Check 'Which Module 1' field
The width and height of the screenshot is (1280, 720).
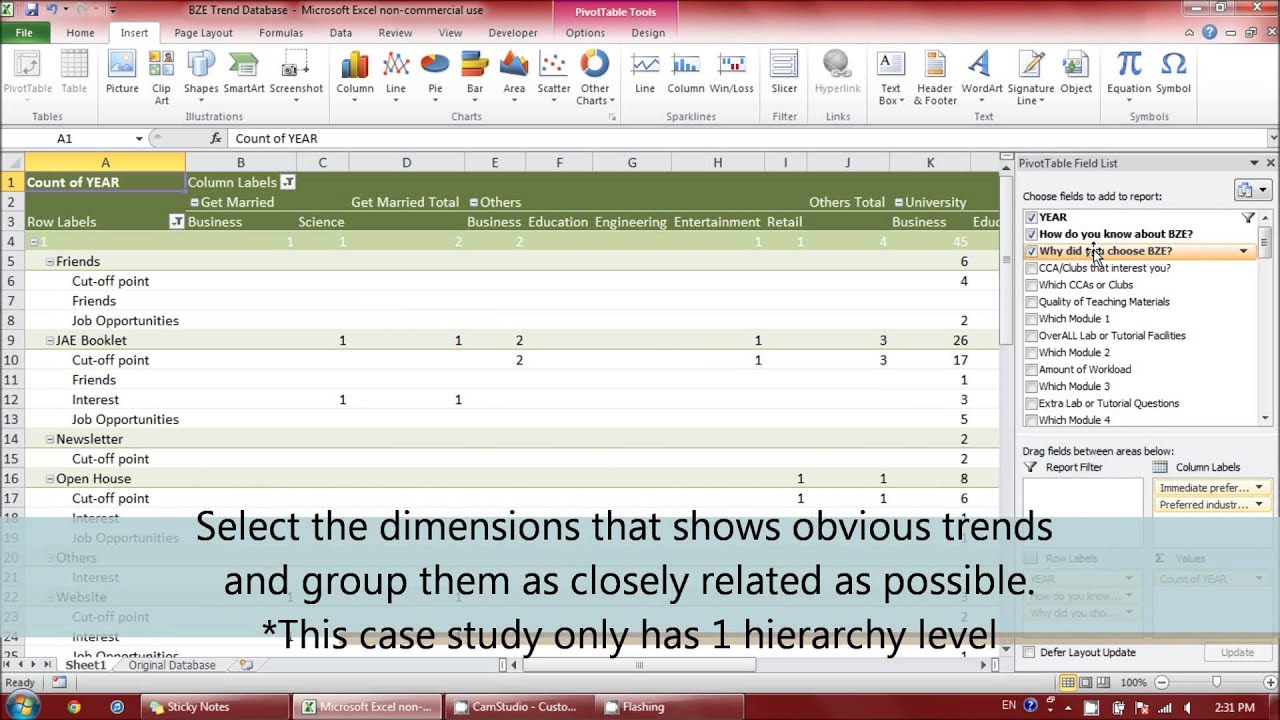[x=1031, y=319]
